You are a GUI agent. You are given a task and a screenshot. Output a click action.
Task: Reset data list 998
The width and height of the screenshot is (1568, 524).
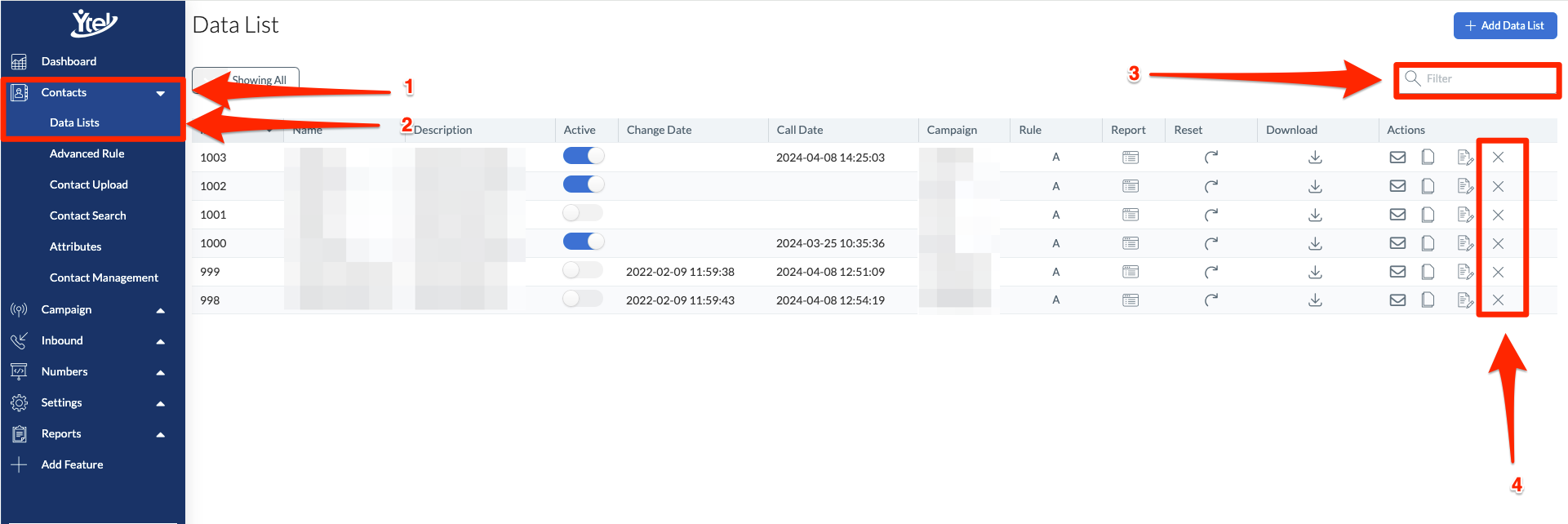click(1211, 300)
